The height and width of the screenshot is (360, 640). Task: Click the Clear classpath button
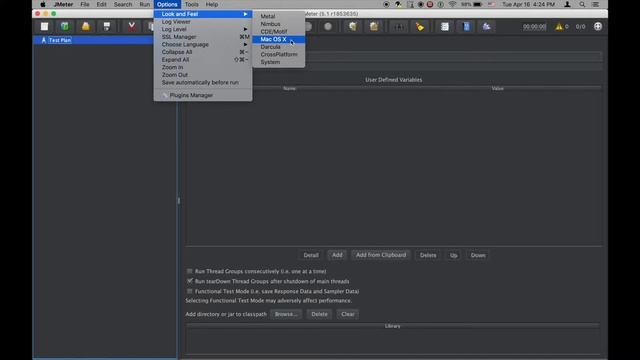pyautogui.click(x=348, y=314)
